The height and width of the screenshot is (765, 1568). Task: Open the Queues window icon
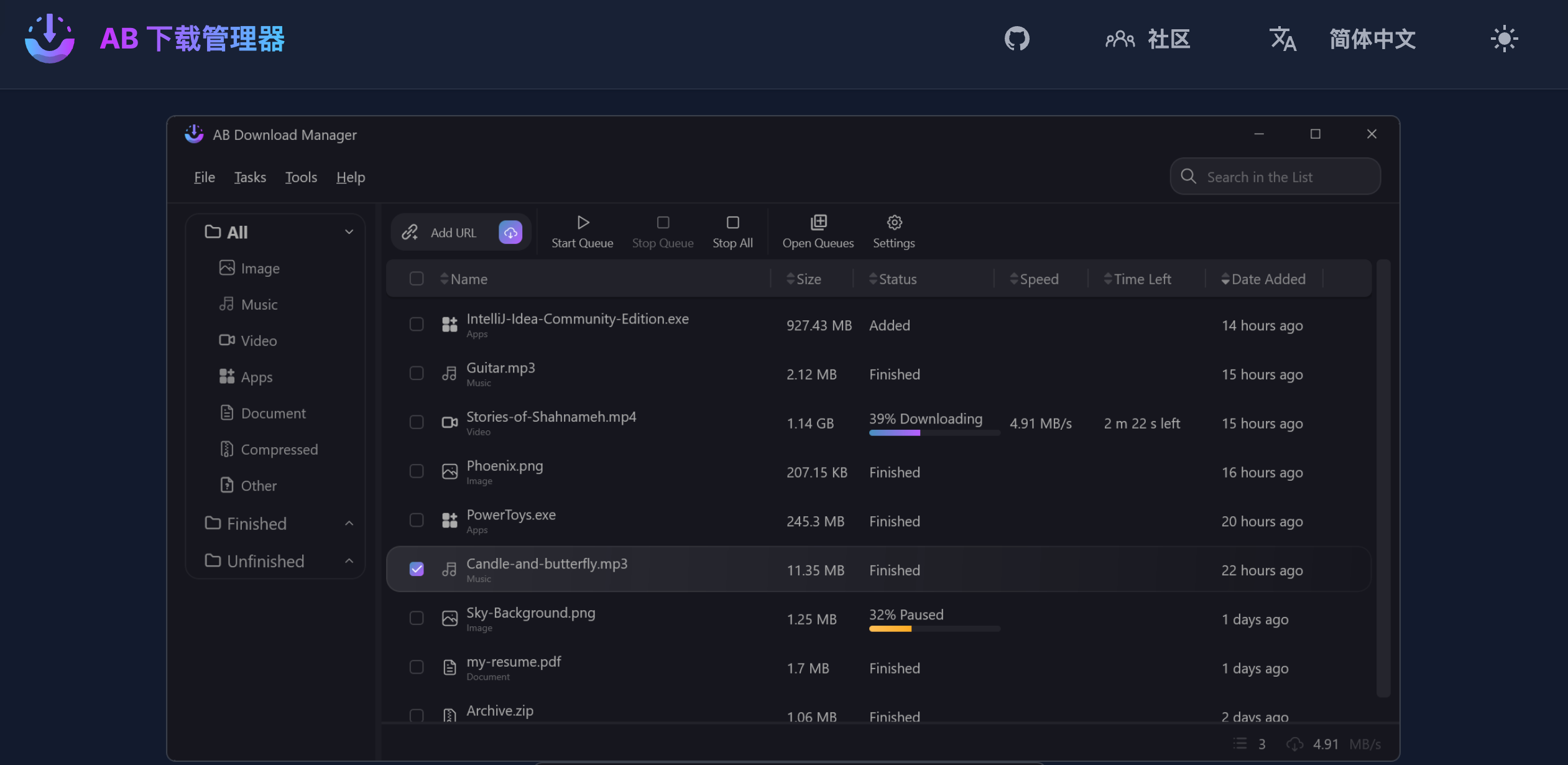tap(818, 223)
